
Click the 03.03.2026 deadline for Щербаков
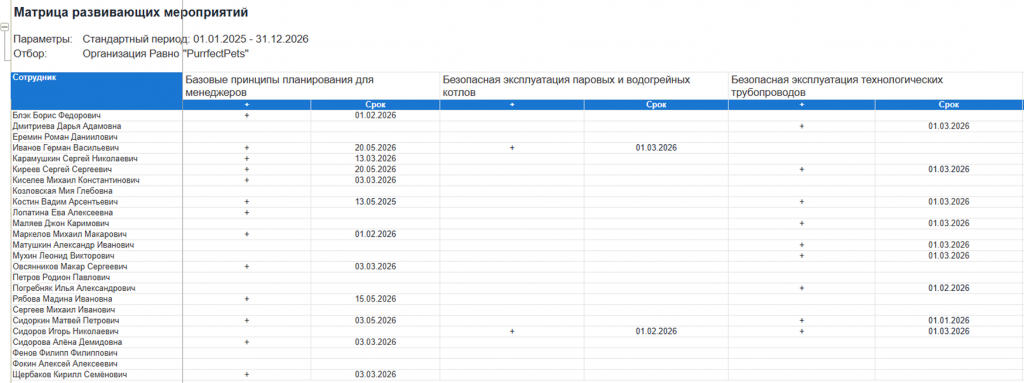click(x=376, y=375)
